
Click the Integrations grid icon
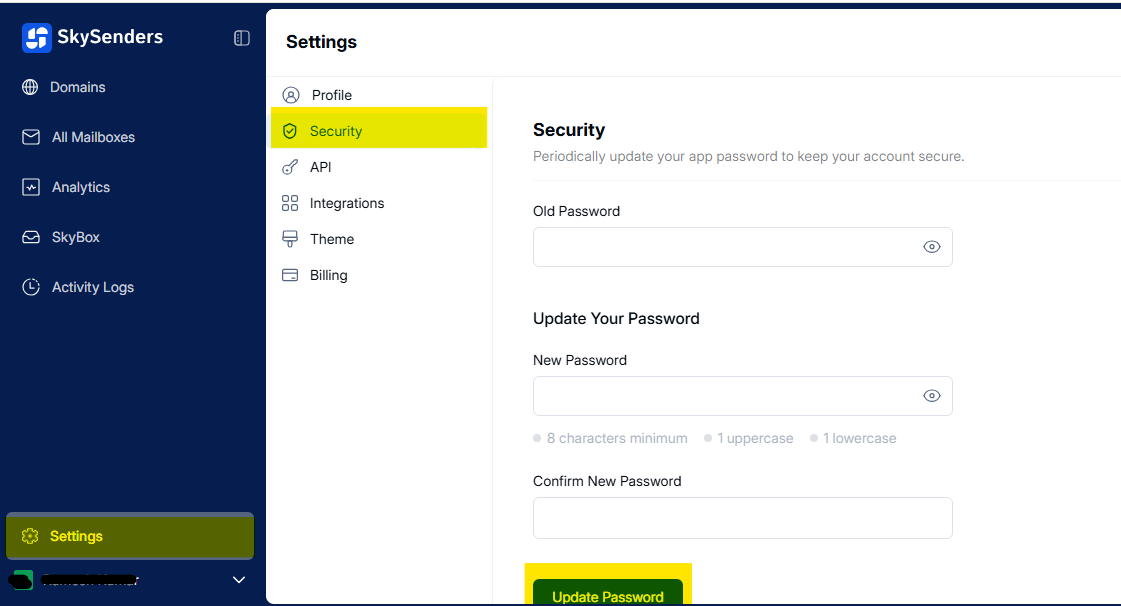[290, 203]
